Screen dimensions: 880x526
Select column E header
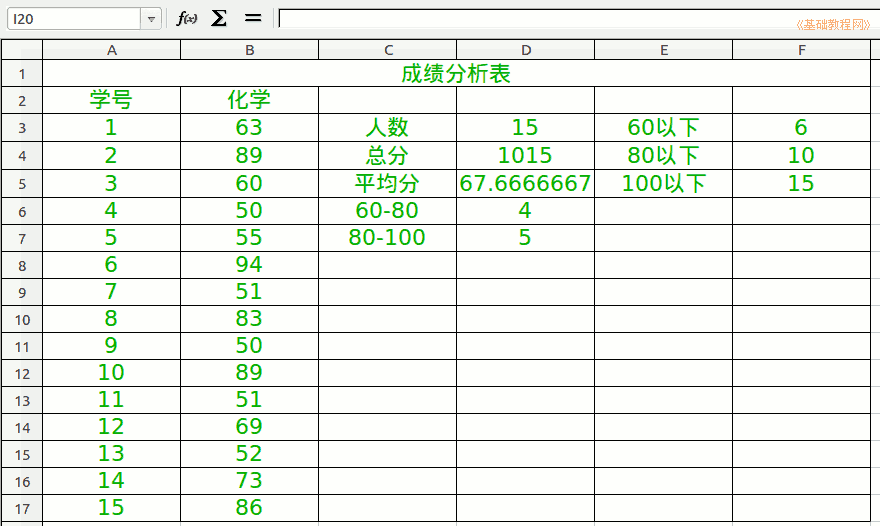click(664, 50)
